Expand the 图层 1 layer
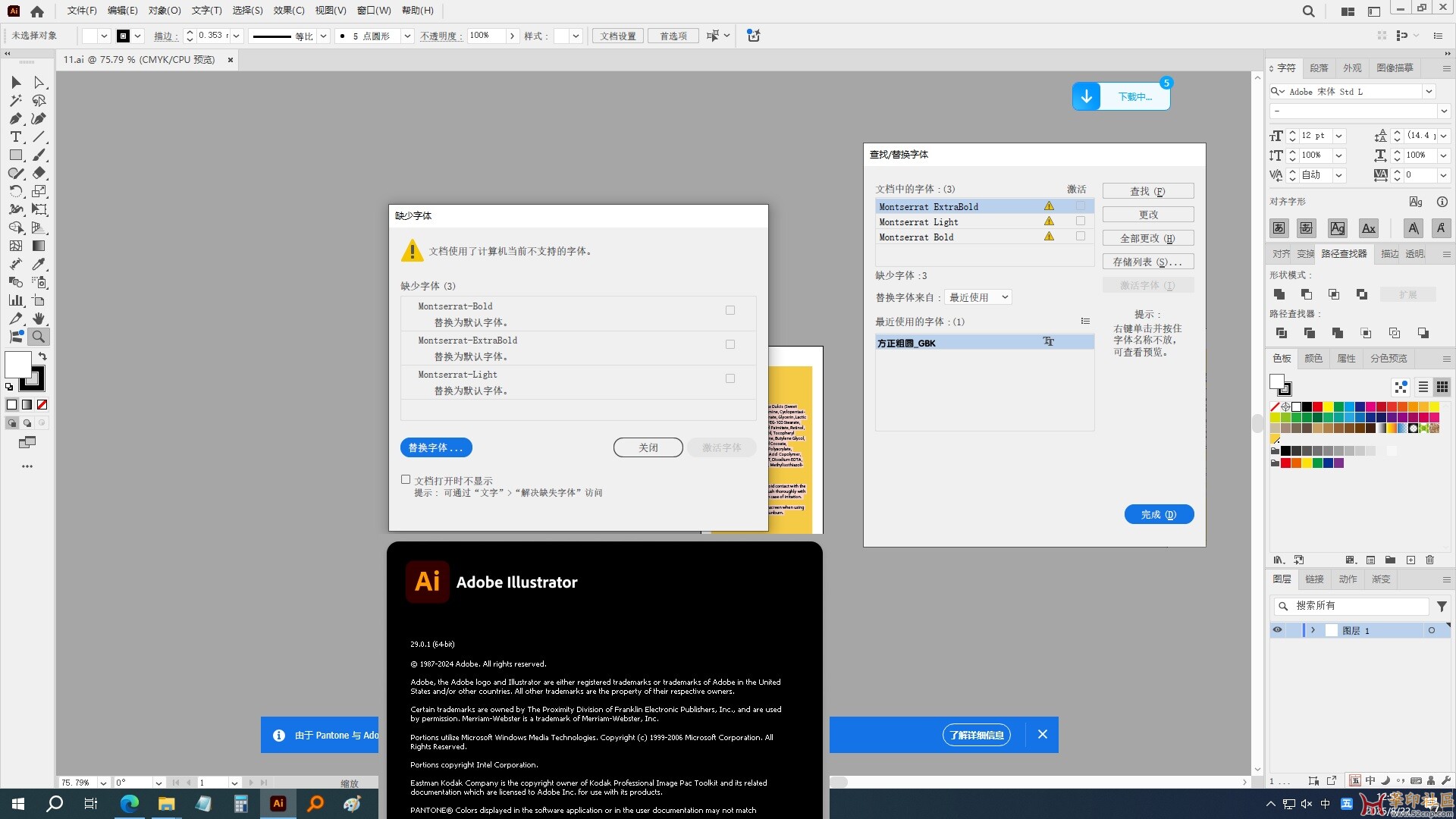Image resolution: width=1456 pixels, height=819 pixels. pos(1313,630)
